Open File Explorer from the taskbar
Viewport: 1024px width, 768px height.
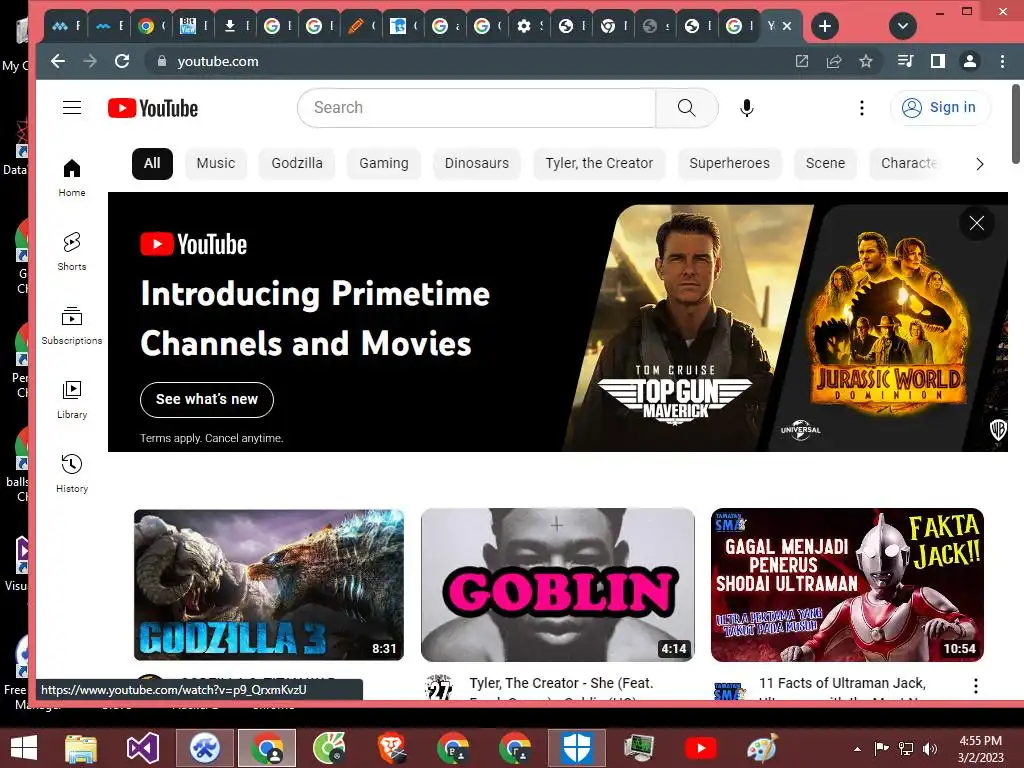click(81, 748)
